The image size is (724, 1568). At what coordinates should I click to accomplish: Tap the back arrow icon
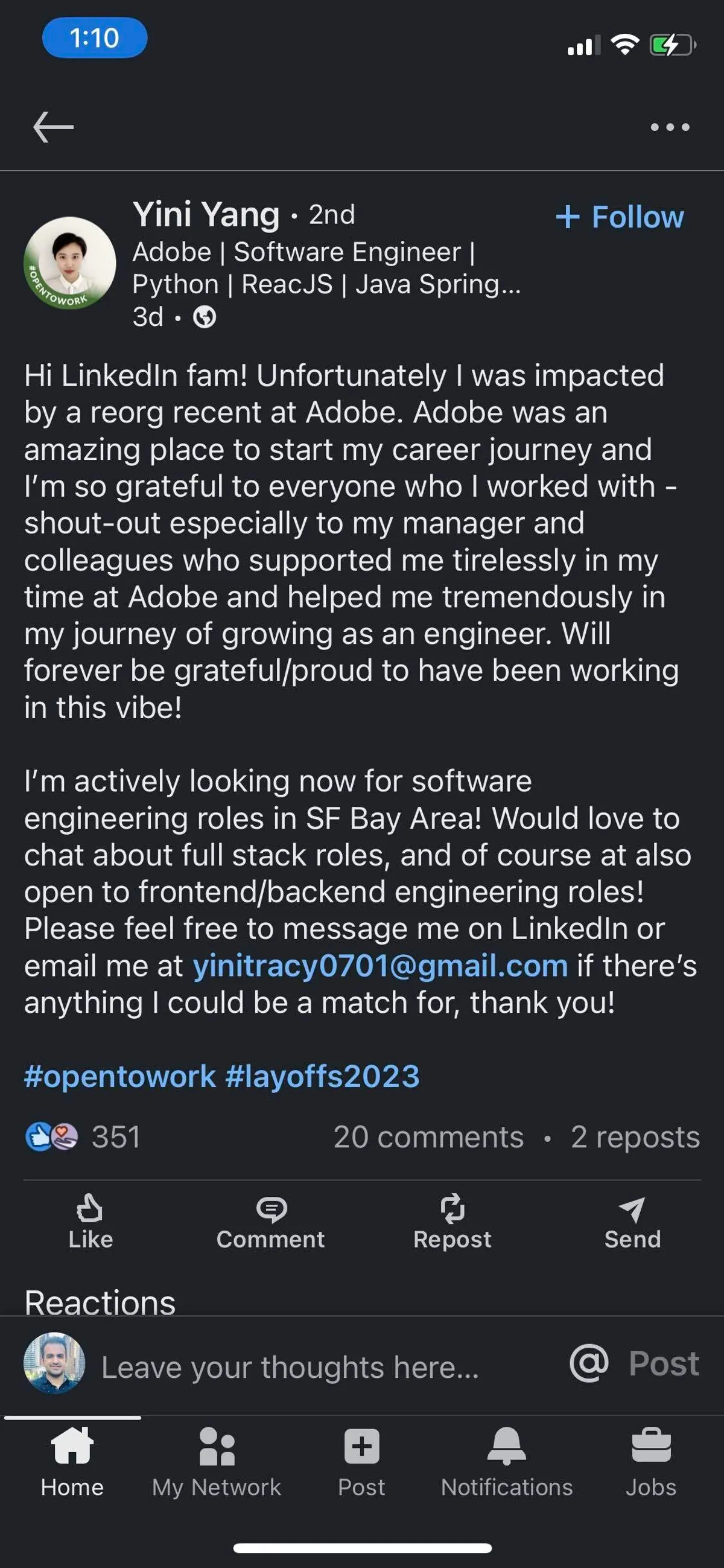point(54,127)
